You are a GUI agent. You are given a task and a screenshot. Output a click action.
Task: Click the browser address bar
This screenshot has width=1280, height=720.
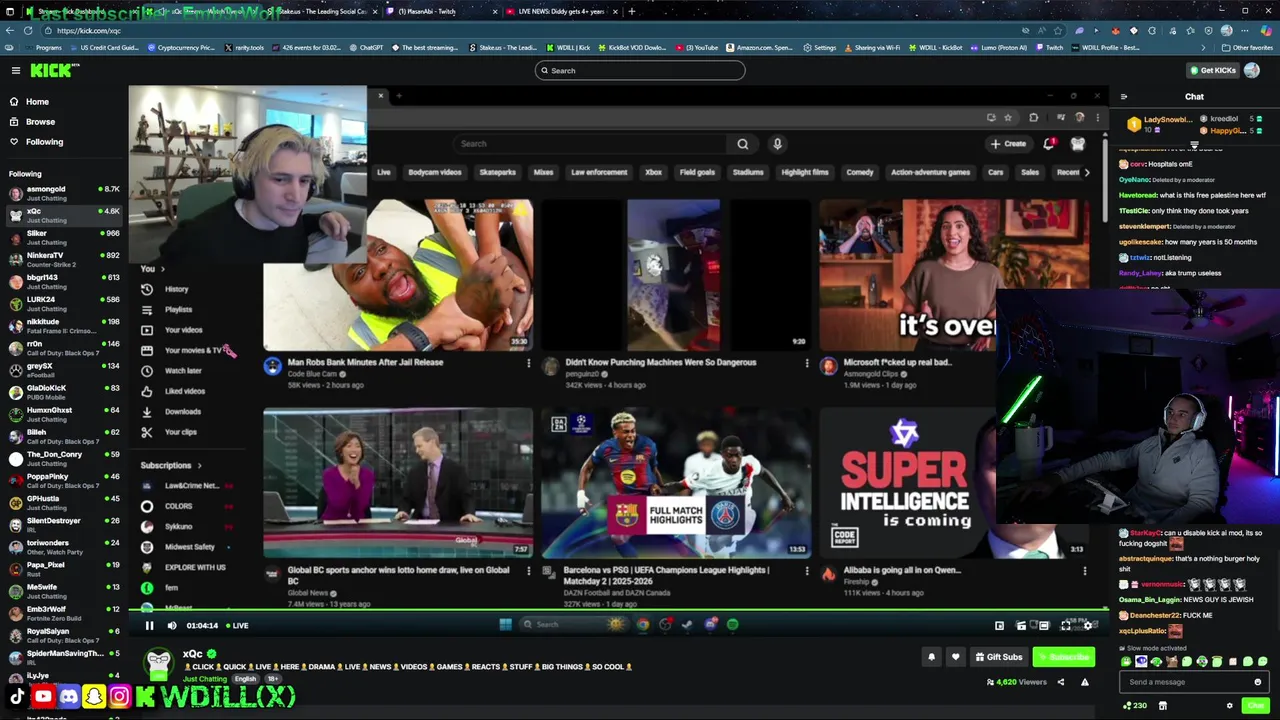click(540, 31)
